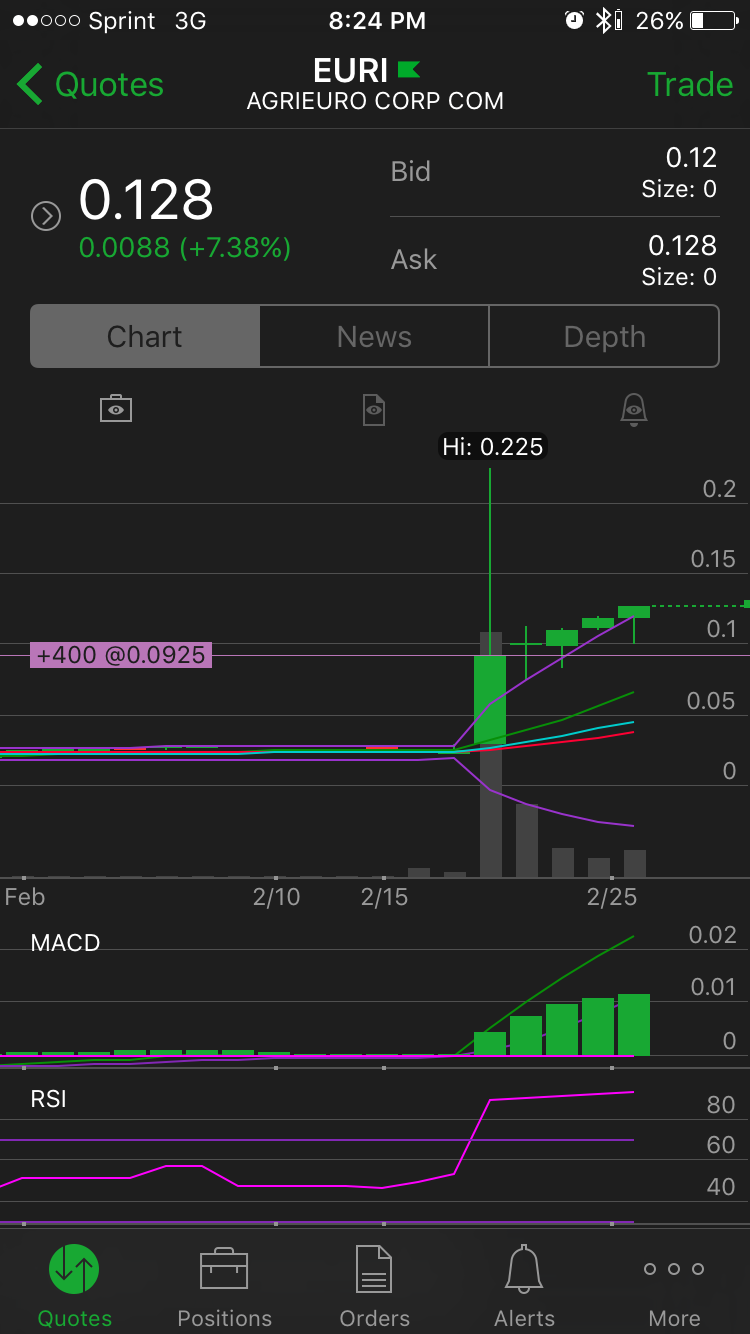The width and height of the screenshot is (750, 1334).
Task: Open the Depth tab
Action: (604, 336)
